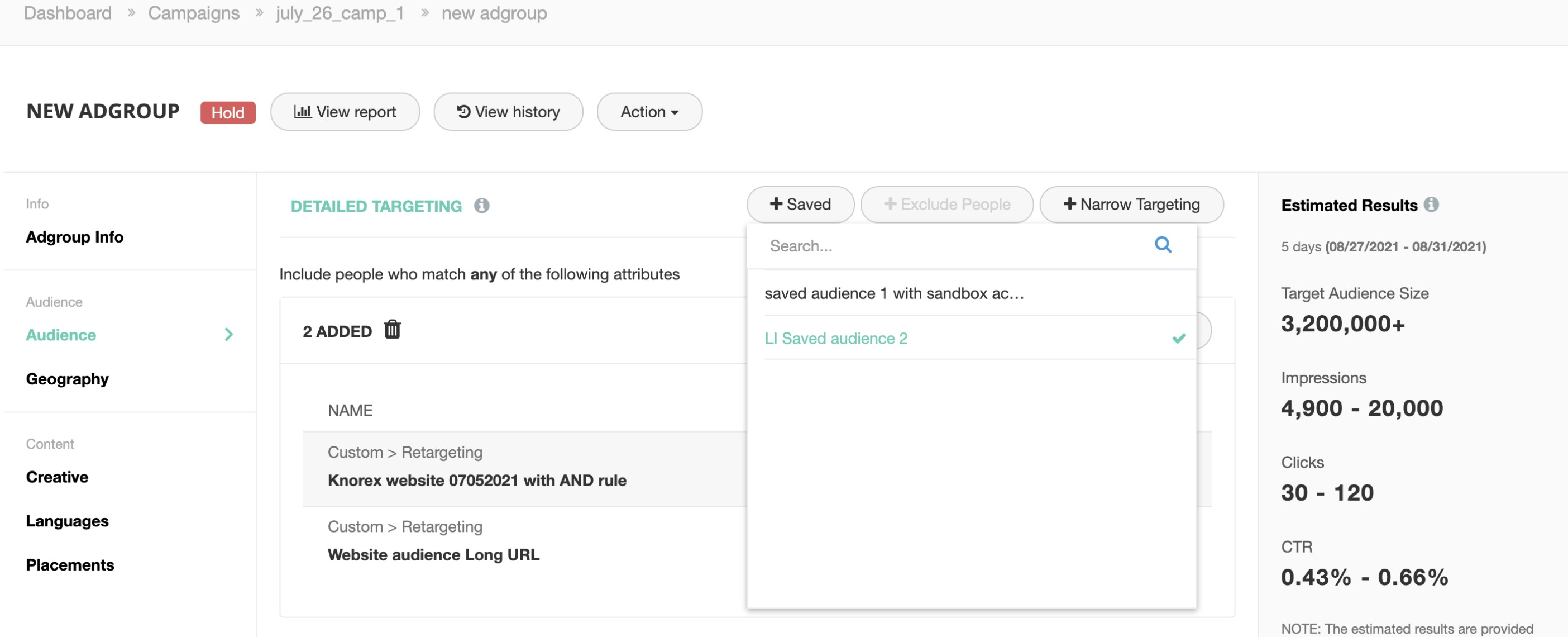Viewport: 1568px width, 637px height.
Task: Select saved audience 1 with sandbox option
Action: pos(893,293)
